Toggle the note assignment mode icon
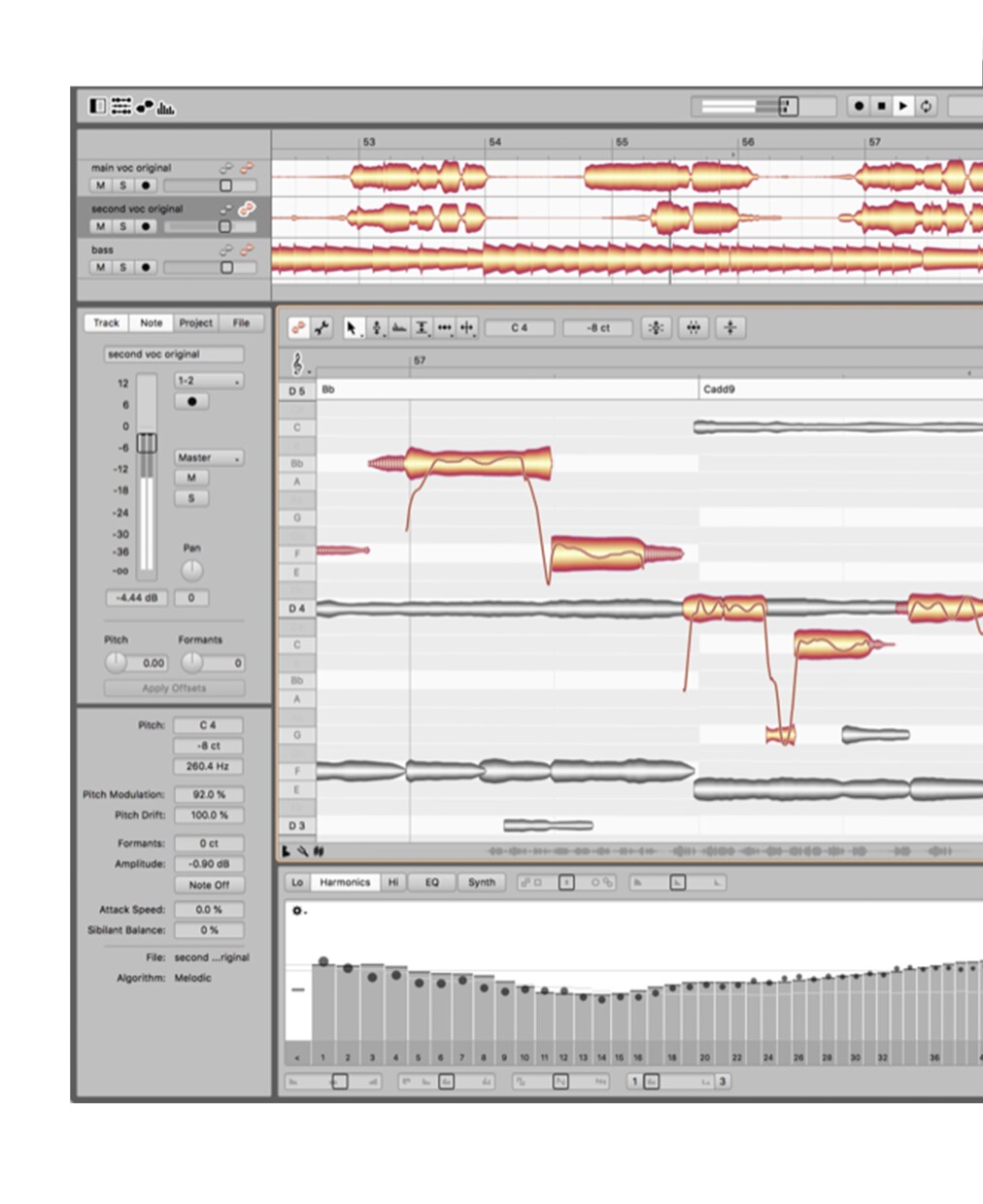This screenshot has width=983, height=1204. pos(322,328)
